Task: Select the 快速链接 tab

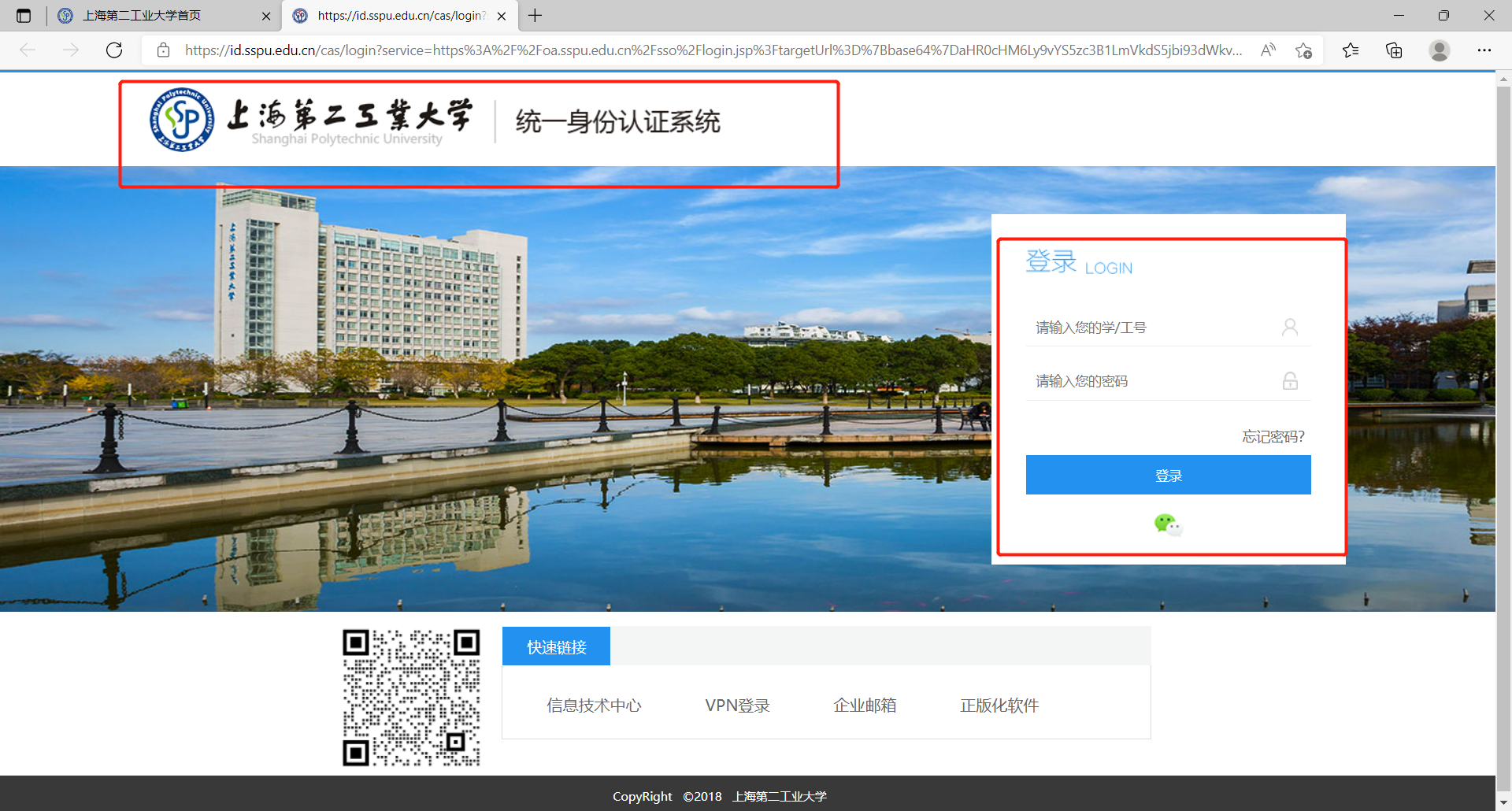Action: (556, 646)
